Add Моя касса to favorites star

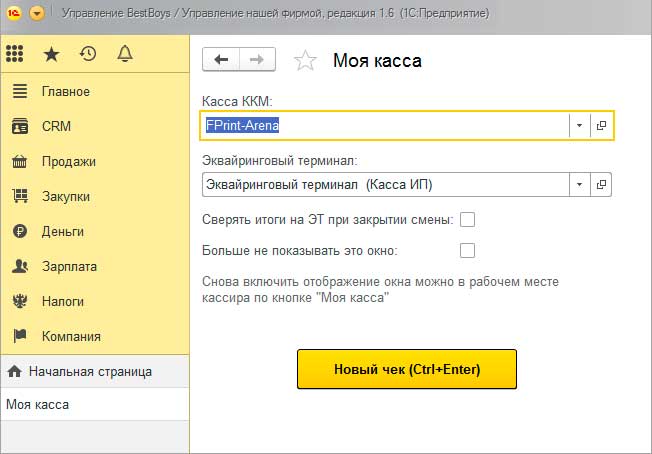[305, 60]
